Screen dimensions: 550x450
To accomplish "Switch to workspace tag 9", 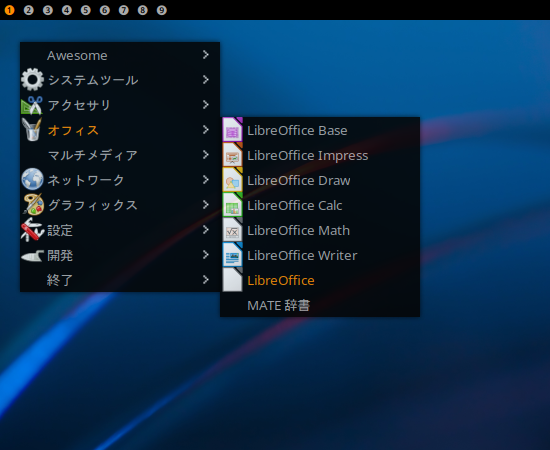I will 161,10.
